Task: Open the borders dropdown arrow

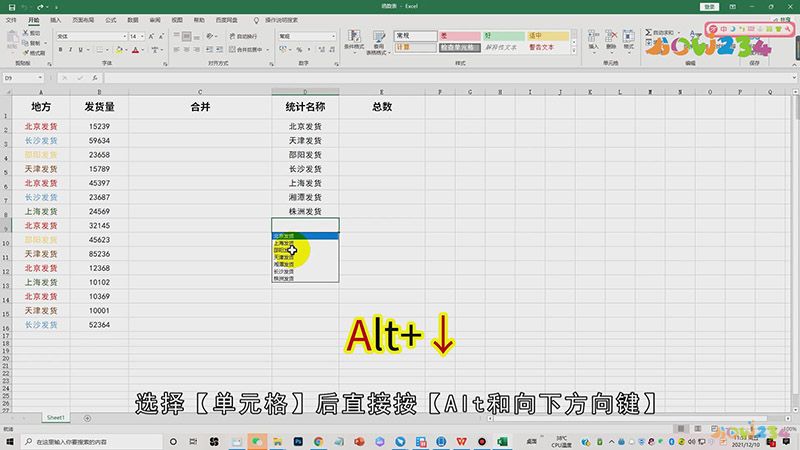Action: click(x=107, y=50)
